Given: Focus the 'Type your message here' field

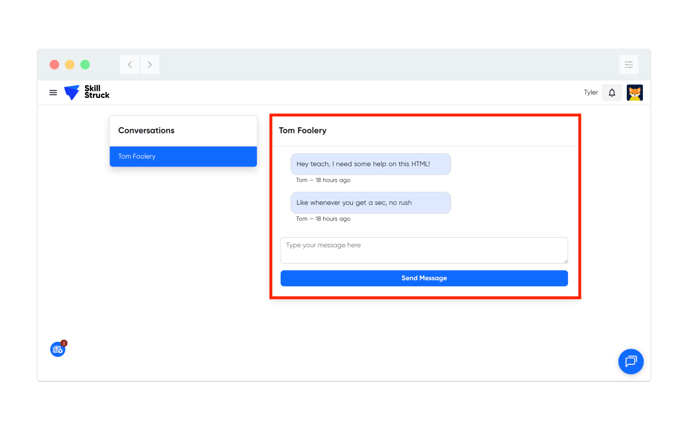Looking at the screenshot, I should point(423,249).
